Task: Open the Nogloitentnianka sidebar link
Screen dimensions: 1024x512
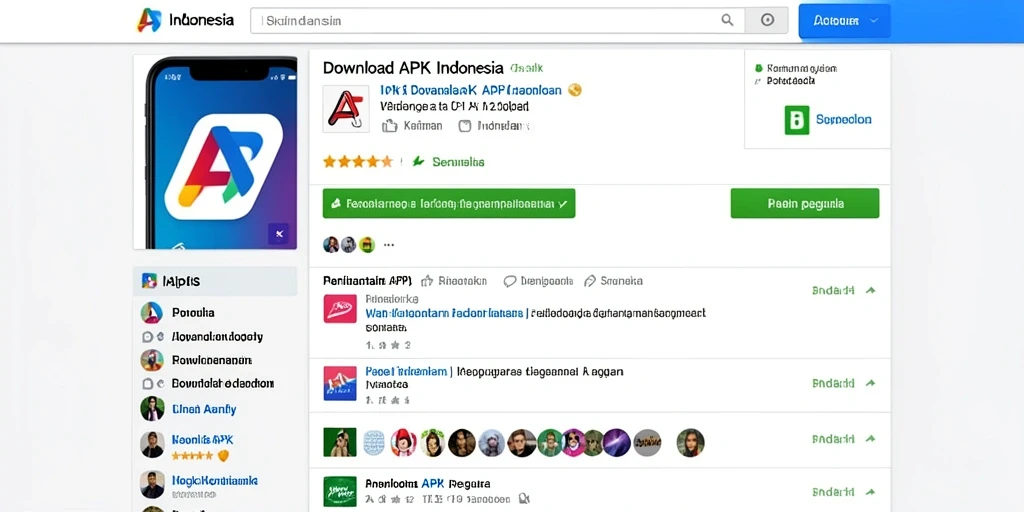Action: pos(215,481)
